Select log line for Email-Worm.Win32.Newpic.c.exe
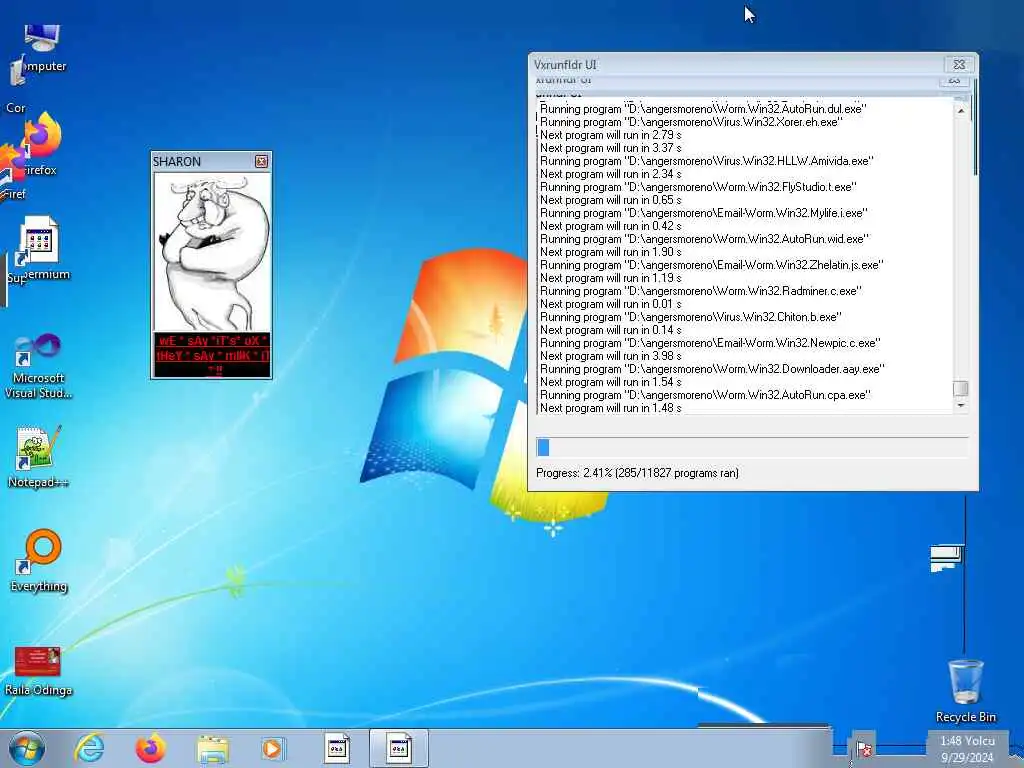Screen dimensions: 1024x768 (x=710, y=343)
